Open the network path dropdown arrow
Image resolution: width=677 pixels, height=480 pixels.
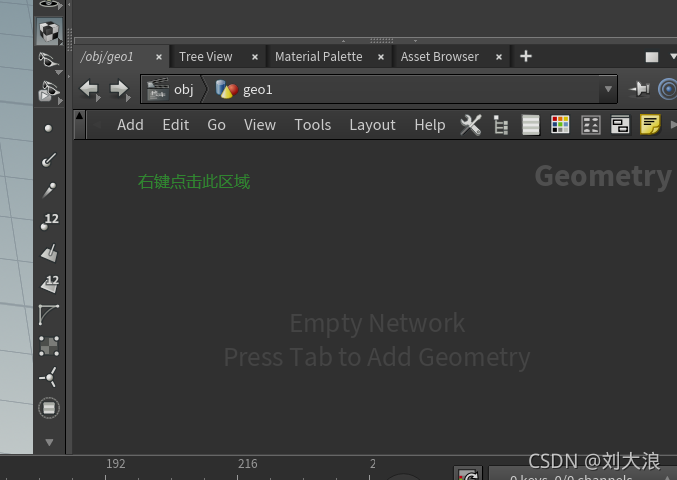tap(608, 89)
